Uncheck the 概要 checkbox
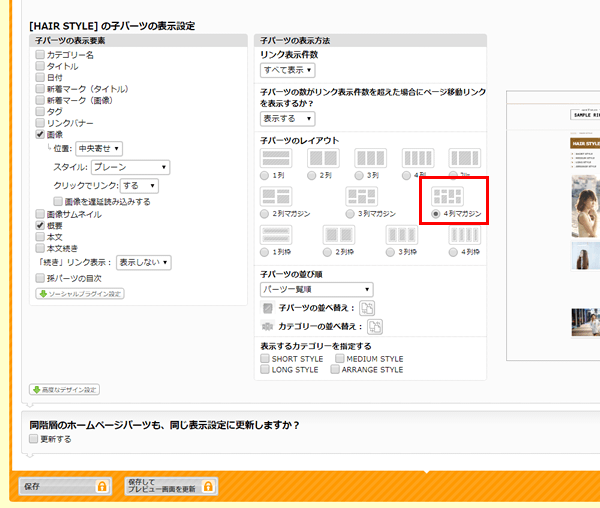The width and height of the screenshot is (600, 508). coord(40,226)
